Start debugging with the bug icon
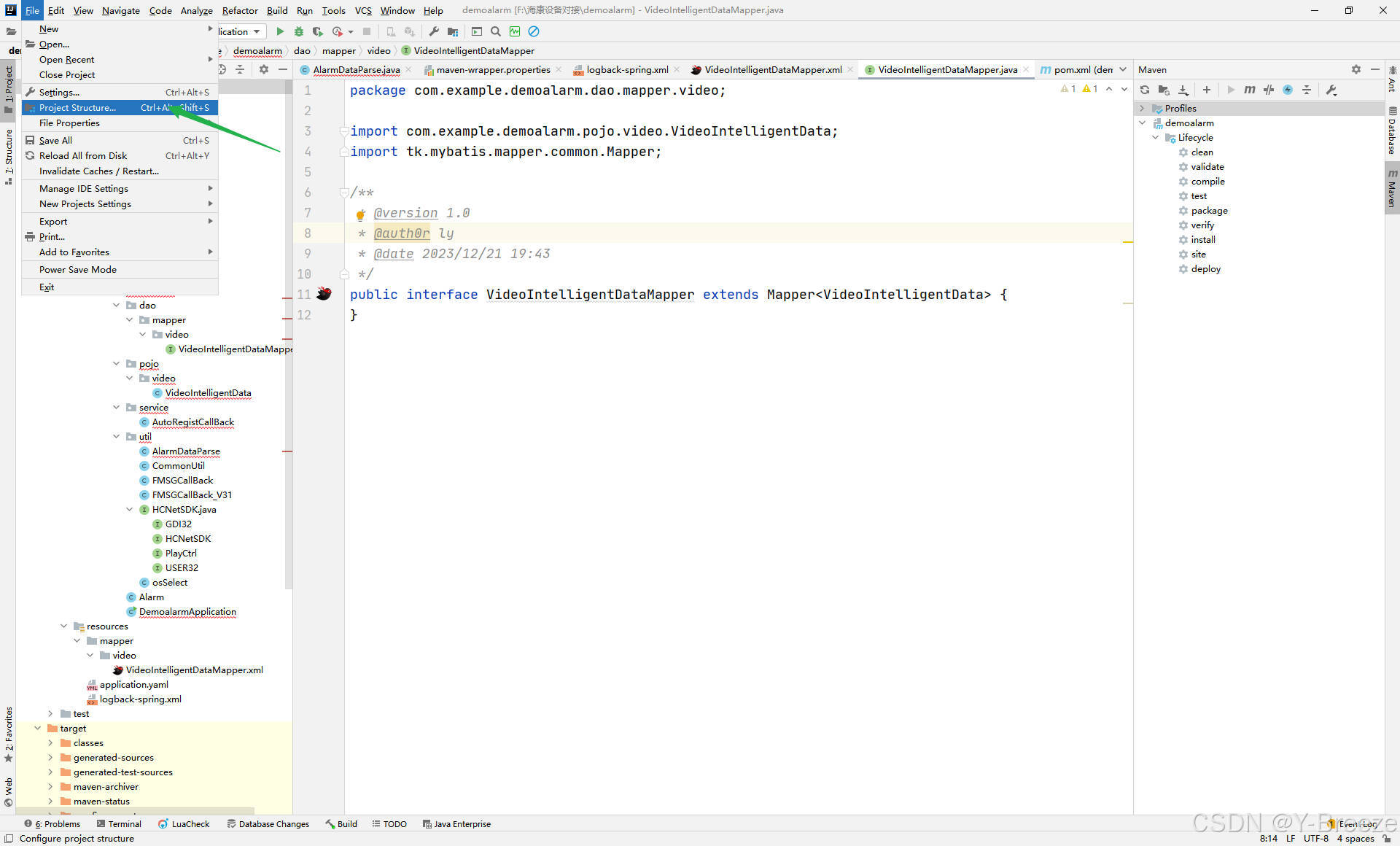 (x=299, y=31)
